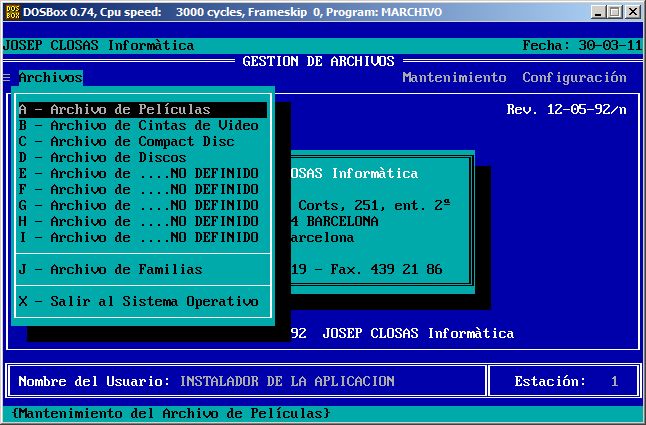This screenshot has width=646, height=425.
Task: Click the DOSBox title bar text
Action: tap(233, 12)
